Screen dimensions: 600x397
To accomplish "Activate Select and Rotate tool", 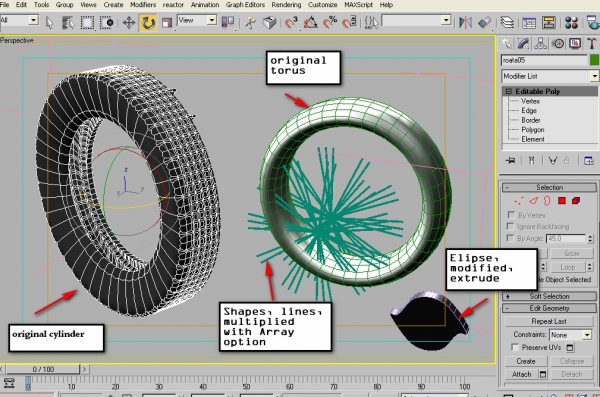I will coord(148,23).
